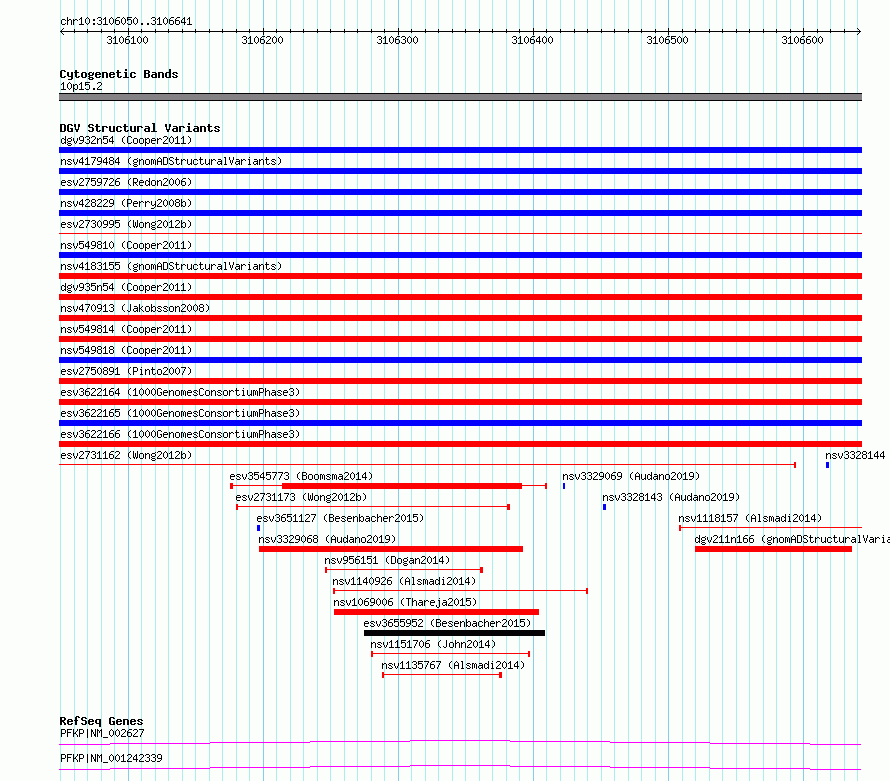The width and height of the screenshot is (890, 781).
Task: Click the blue nsv3328143 marker
Action: [604, 507]
